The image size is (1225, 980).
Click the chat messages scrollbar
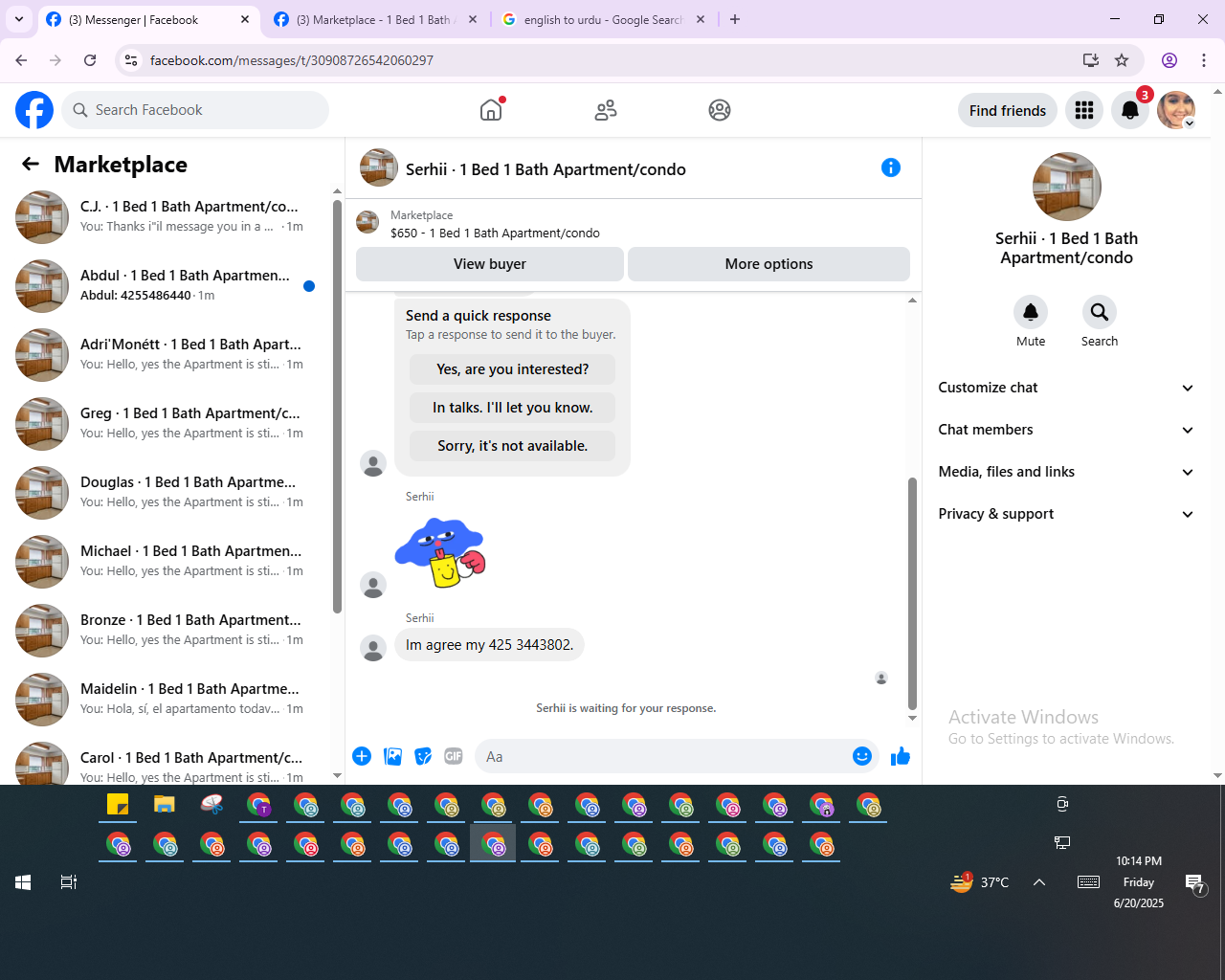[912, 593]
